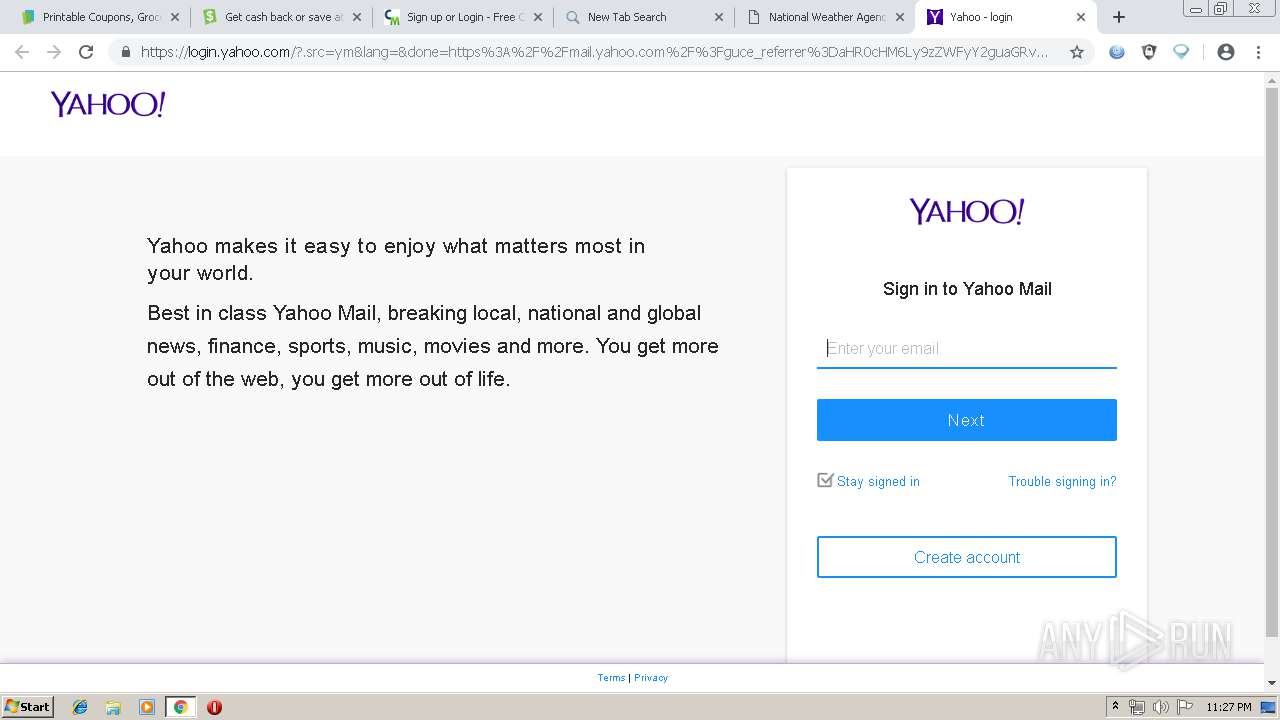View site security lock information

125,52
